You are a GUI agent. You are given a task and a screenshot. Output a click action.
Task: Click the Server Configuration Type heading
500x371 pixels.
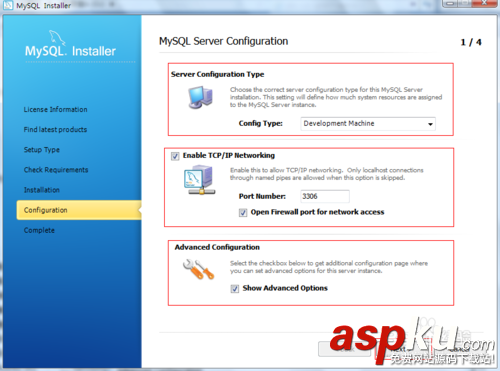pos(217,74)
